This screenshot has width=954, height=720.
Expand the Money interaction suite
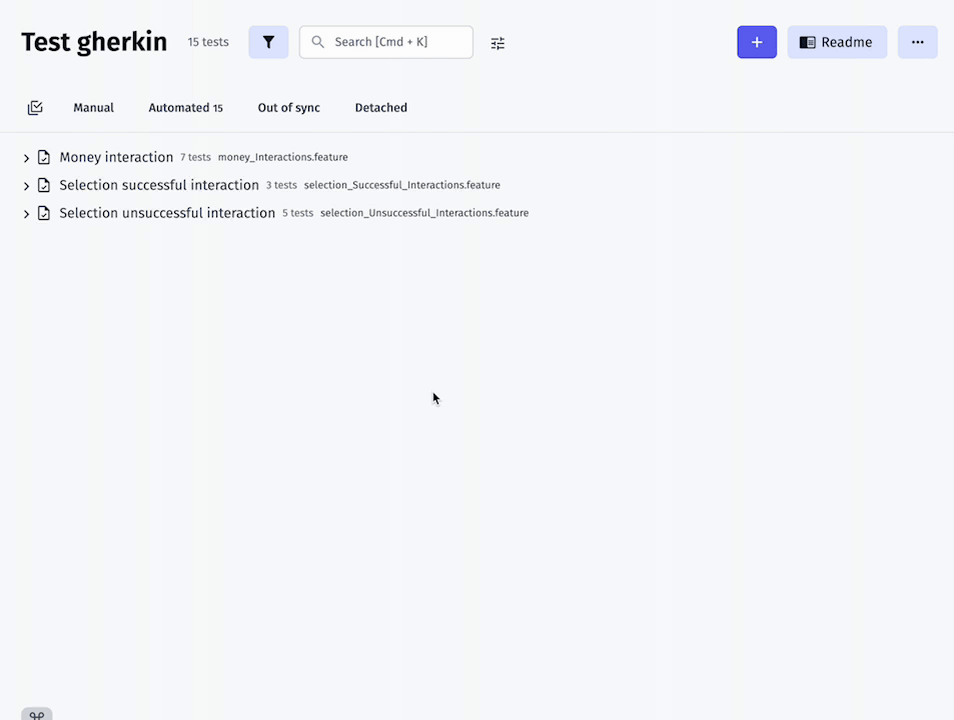pyautogui.click(x=26, y=158)
